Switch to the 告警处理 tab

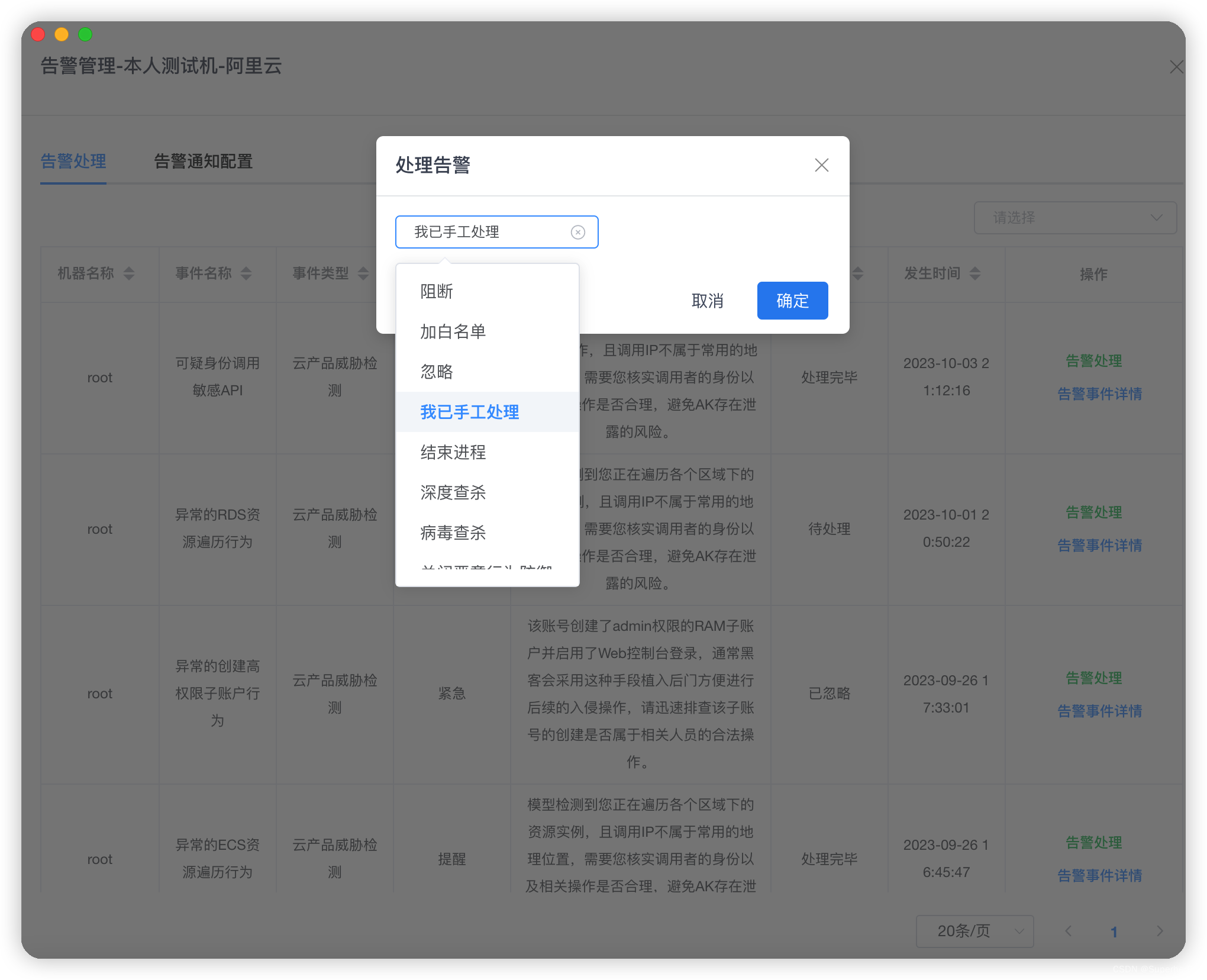[x=73, y=162]
